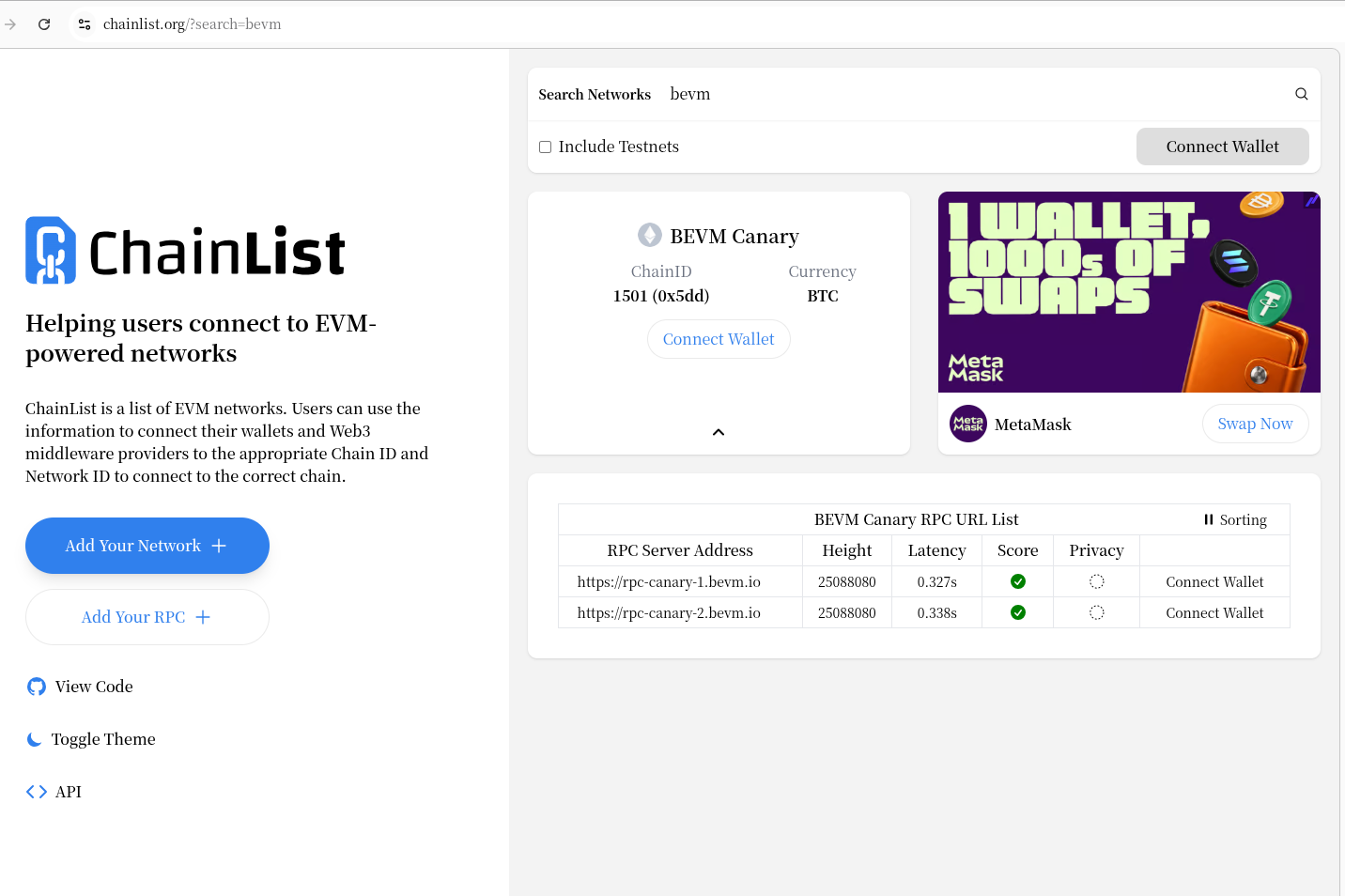Click BEVM Canary chain icon
This screenshot has height=896, width=1345.
coord(650,235)
